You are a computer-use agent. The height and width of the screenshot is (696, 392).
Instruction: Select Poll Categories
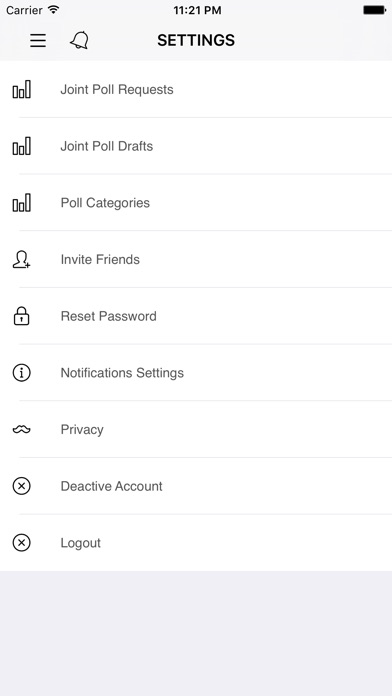click(196, 203)
